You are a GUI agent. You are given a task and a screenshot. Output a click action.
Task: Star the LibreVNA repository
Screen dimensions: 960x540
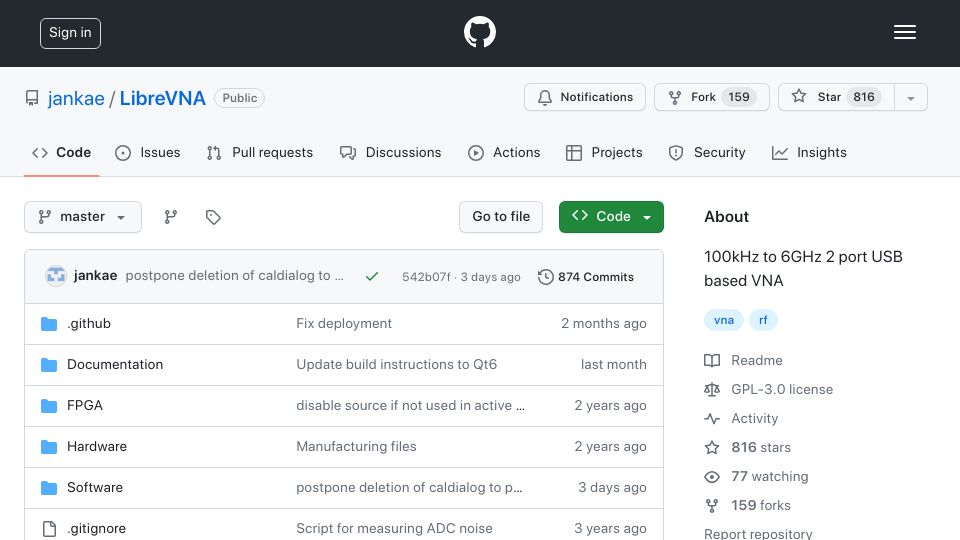[x=836, y=97]
